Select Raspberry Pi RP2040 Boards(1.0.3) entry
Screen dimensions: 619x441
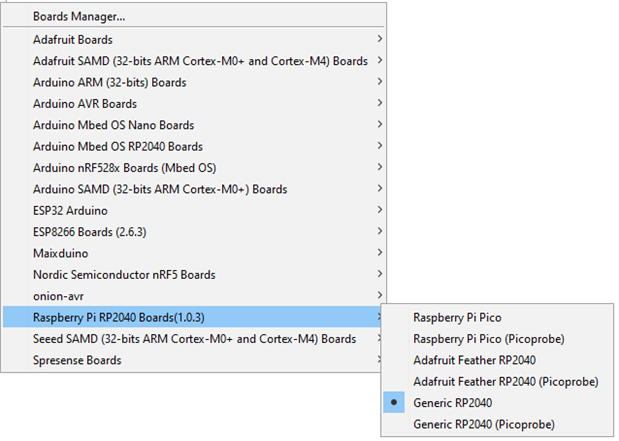(192, 317)
